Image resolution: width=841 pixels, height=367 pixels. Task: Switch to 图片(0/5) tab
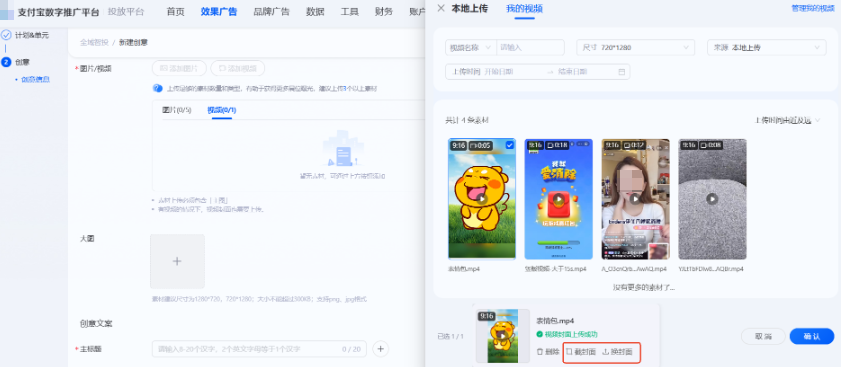point(176,110)
